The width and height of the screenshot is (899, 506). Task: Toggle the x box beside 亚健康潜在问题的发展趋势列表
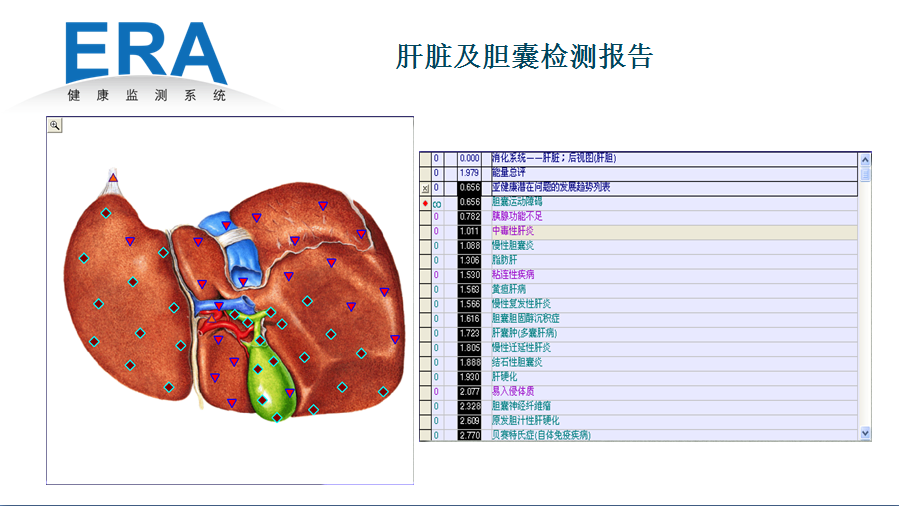coord(425,188)
